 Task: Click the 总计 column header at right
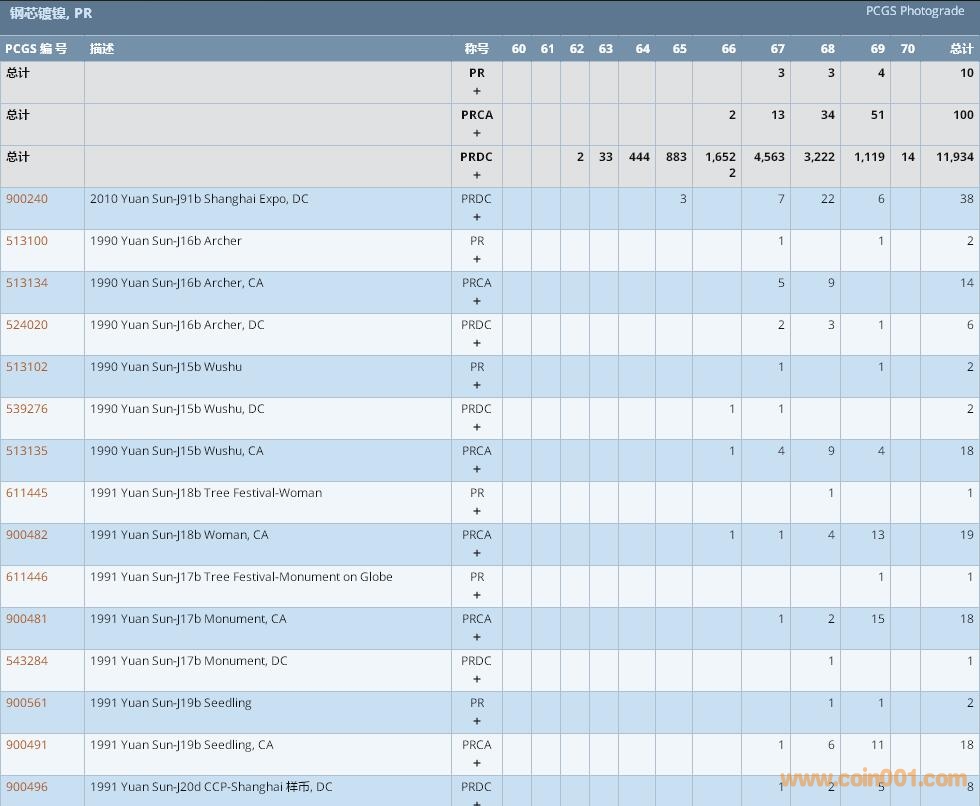click(961, 49)
